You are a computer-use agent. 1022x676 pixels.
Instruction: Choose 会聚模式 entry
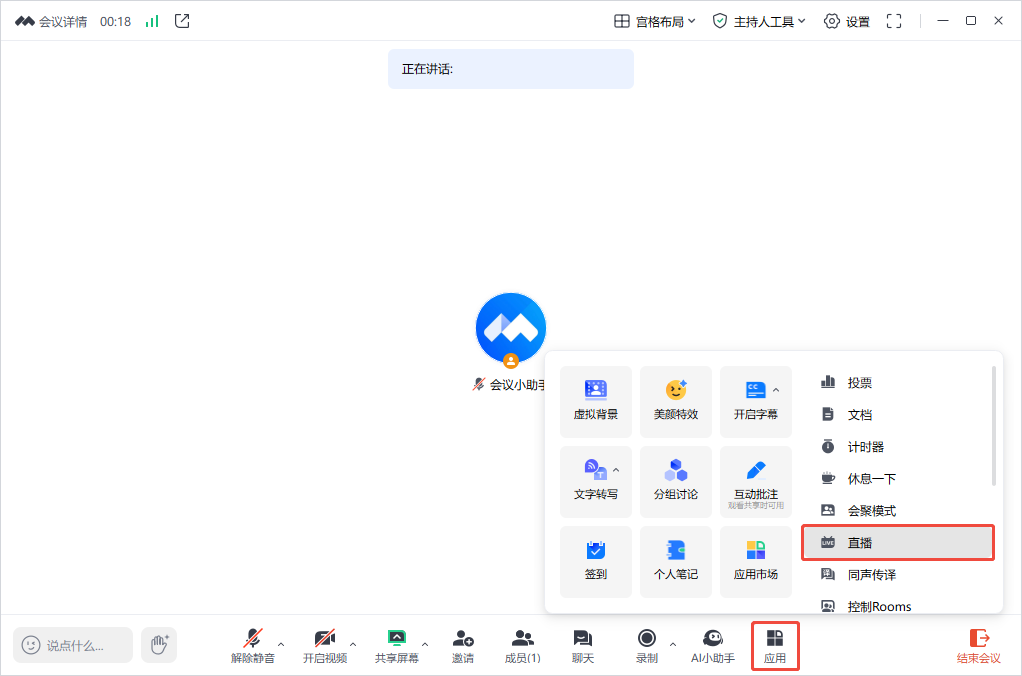[898, 510]
